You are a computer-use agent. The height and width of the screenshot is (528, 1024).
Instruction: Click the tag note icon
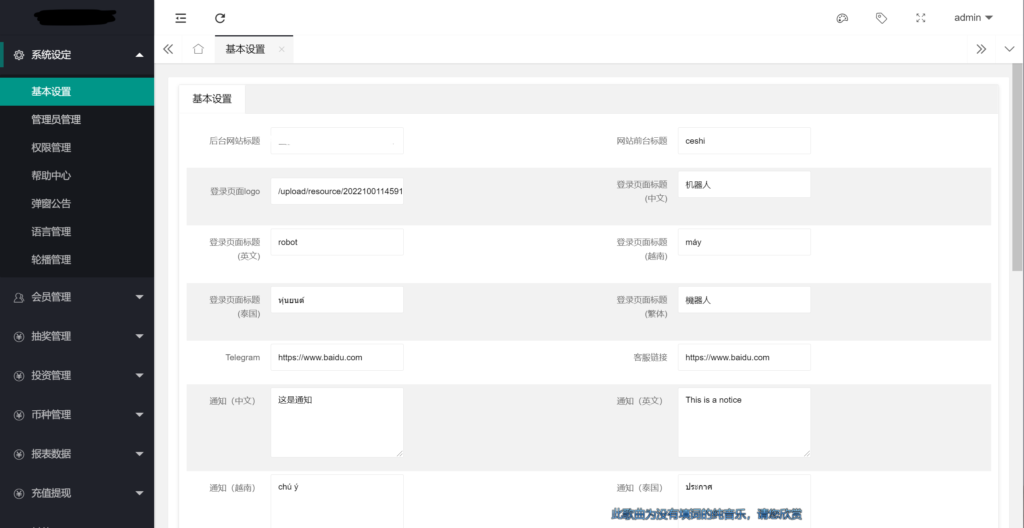point(881,18)
